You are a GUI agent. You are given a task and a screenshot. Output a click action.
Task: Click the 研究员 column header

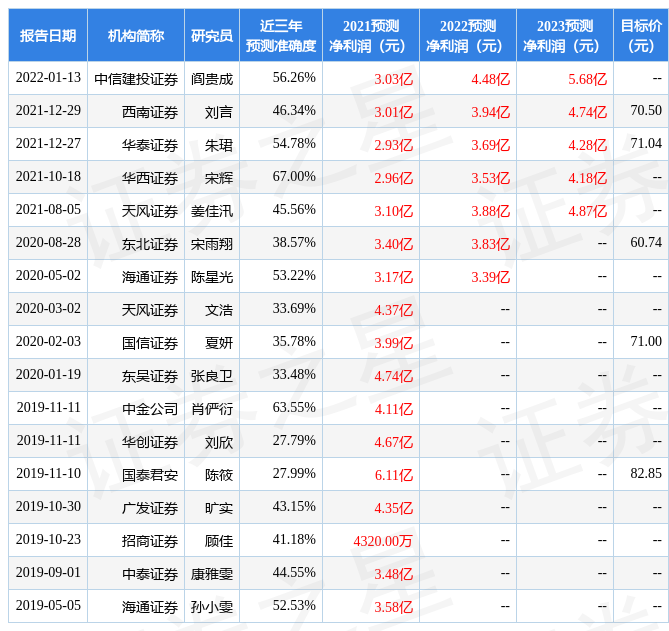(x=212, y=35)
